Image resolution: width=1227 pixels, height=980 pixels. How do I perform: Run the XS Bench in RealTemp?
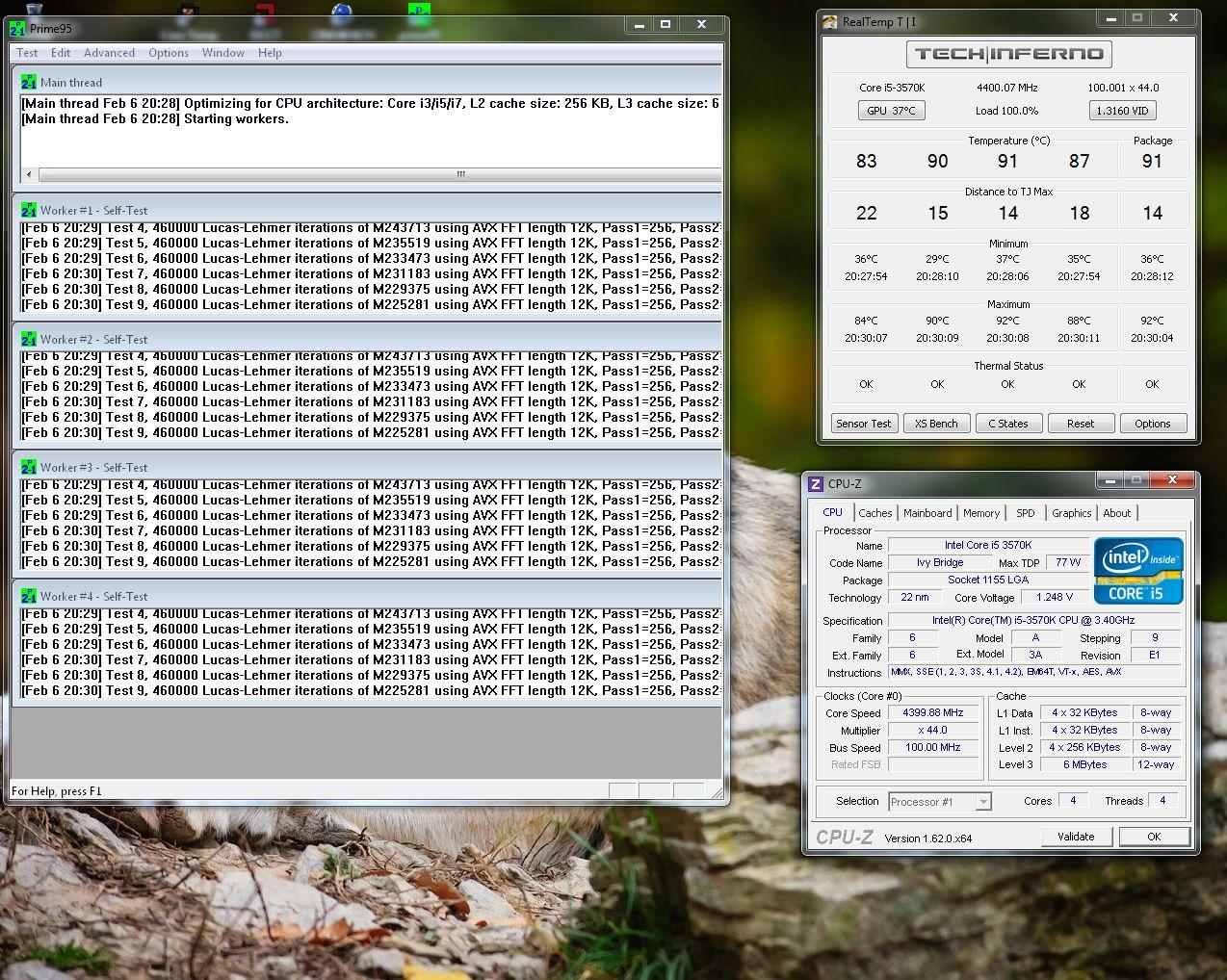coord(936,424)
